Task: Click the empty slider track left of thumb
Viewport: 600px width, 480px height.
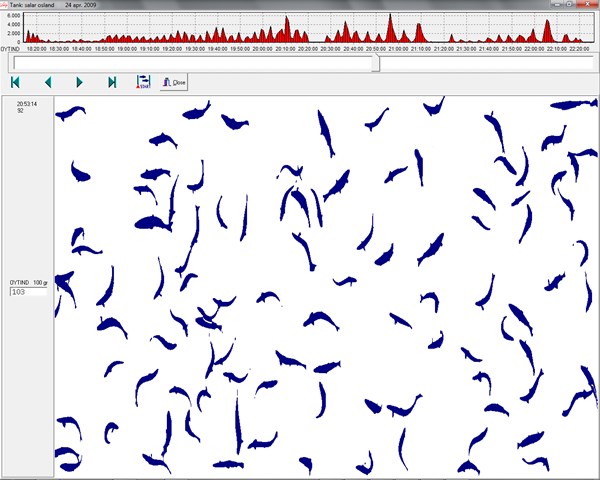Action: (190, 63)
